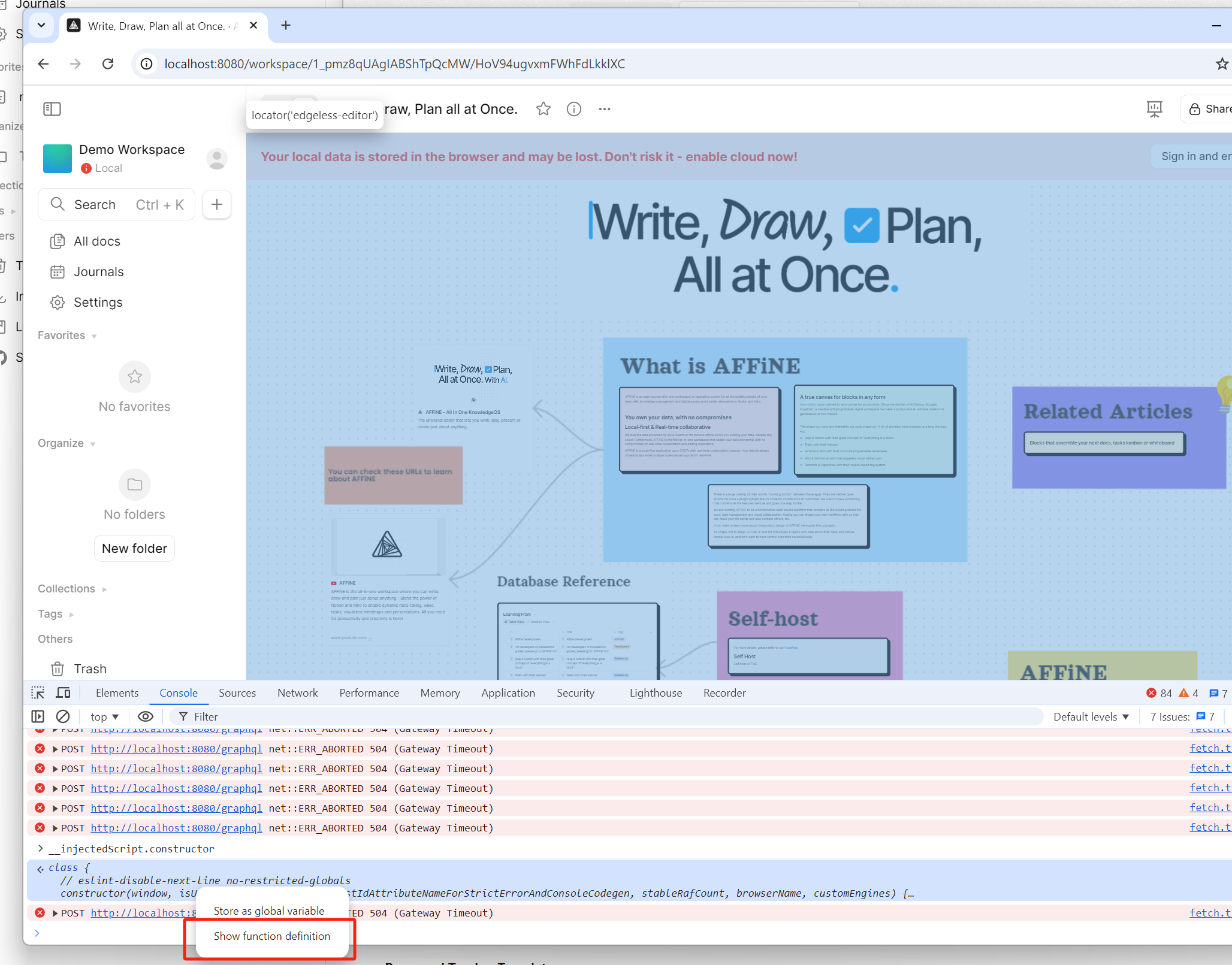Expand the Tags section
Image resolution: width=1232 pixels, height=965 pixels.
pos(56,614)
